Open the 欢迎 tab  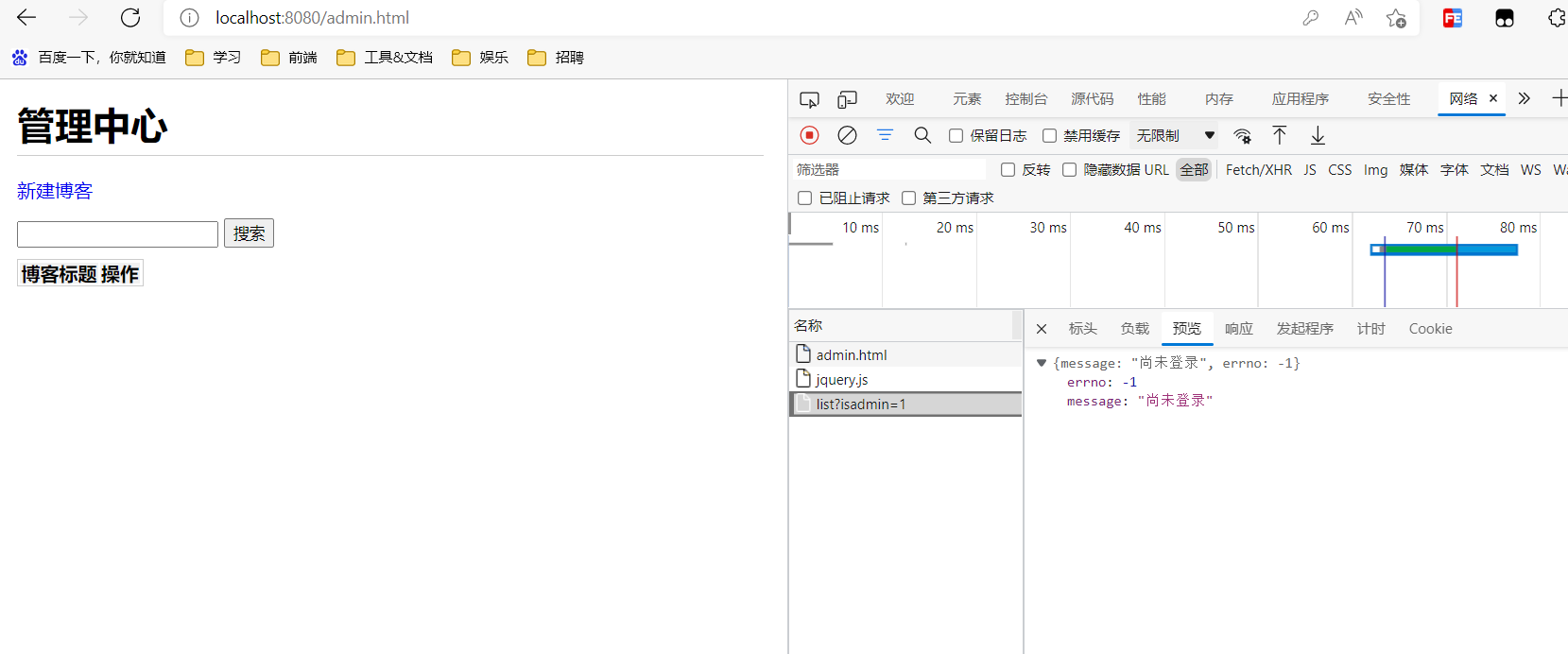900,99
